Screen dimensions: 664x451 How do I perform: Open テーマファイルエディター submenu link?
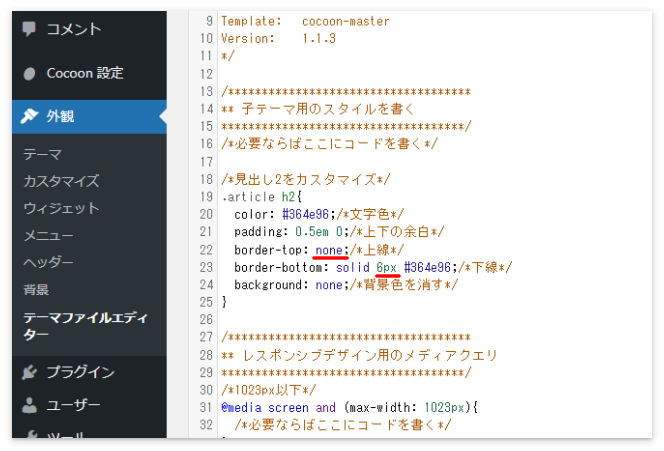(86, 326)
